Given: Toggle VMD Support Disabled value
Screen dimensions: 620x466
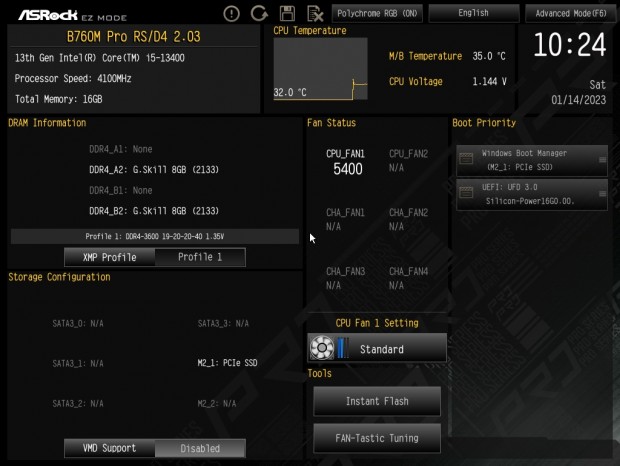Looking at the screenshot, I should pyautogui.click(x=200, y=448).
